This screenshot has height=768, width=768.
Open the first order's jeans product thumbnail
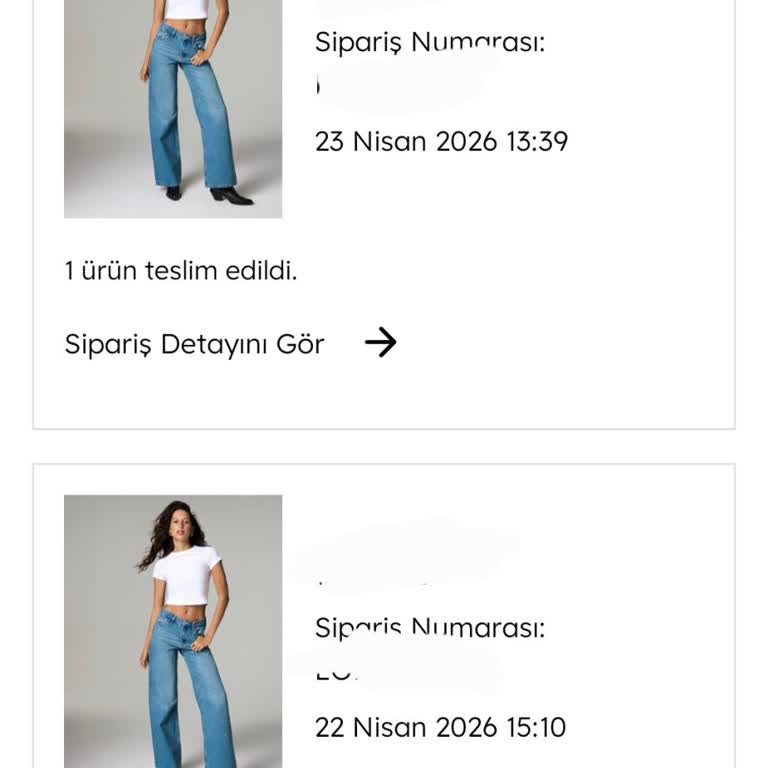173,108
